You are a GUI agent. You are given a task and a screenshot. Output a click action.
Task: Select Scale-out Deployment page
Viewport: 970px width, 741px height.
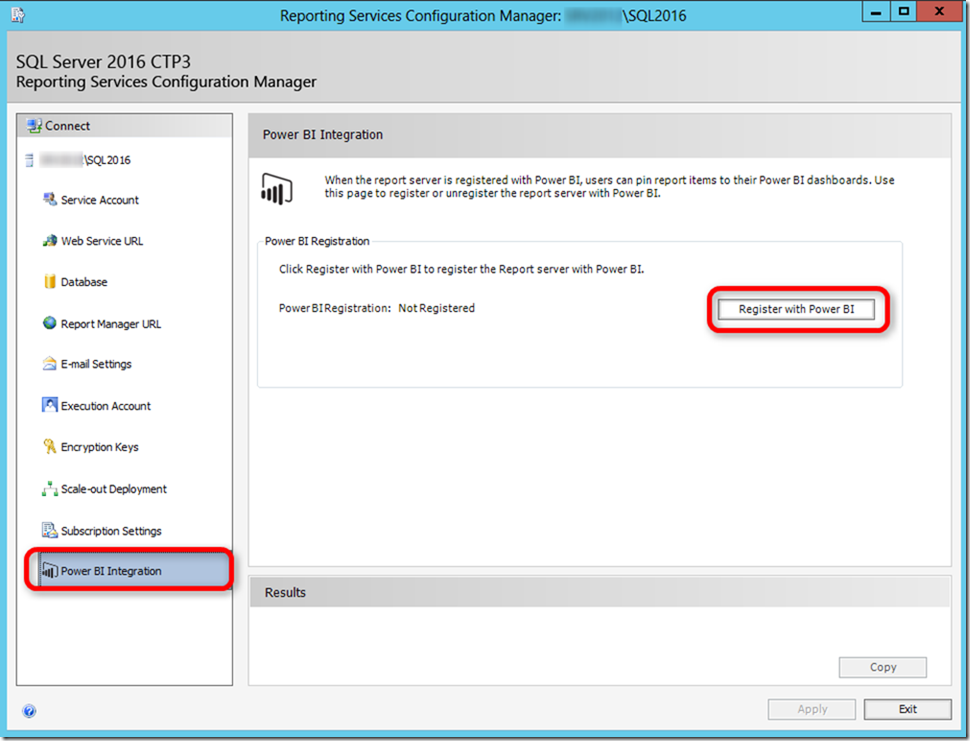tap(114, 489)
